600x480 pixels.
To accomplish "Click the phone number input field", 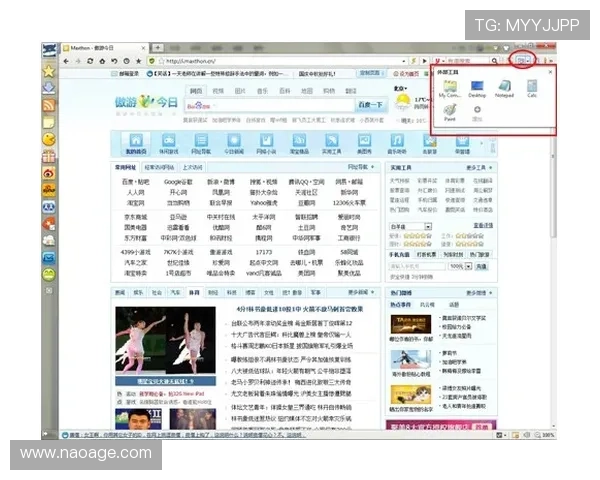I will 417,266.
